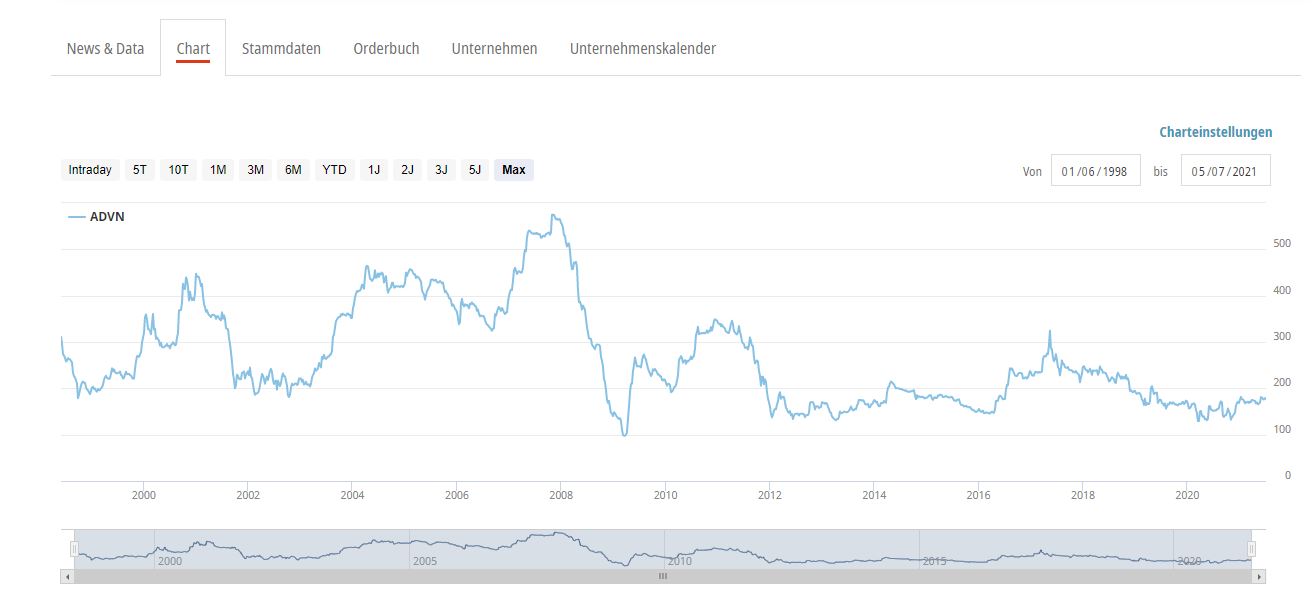Screen dimensions: 1316x609
Task: Show the Max time range
Action: click(514, 170)
